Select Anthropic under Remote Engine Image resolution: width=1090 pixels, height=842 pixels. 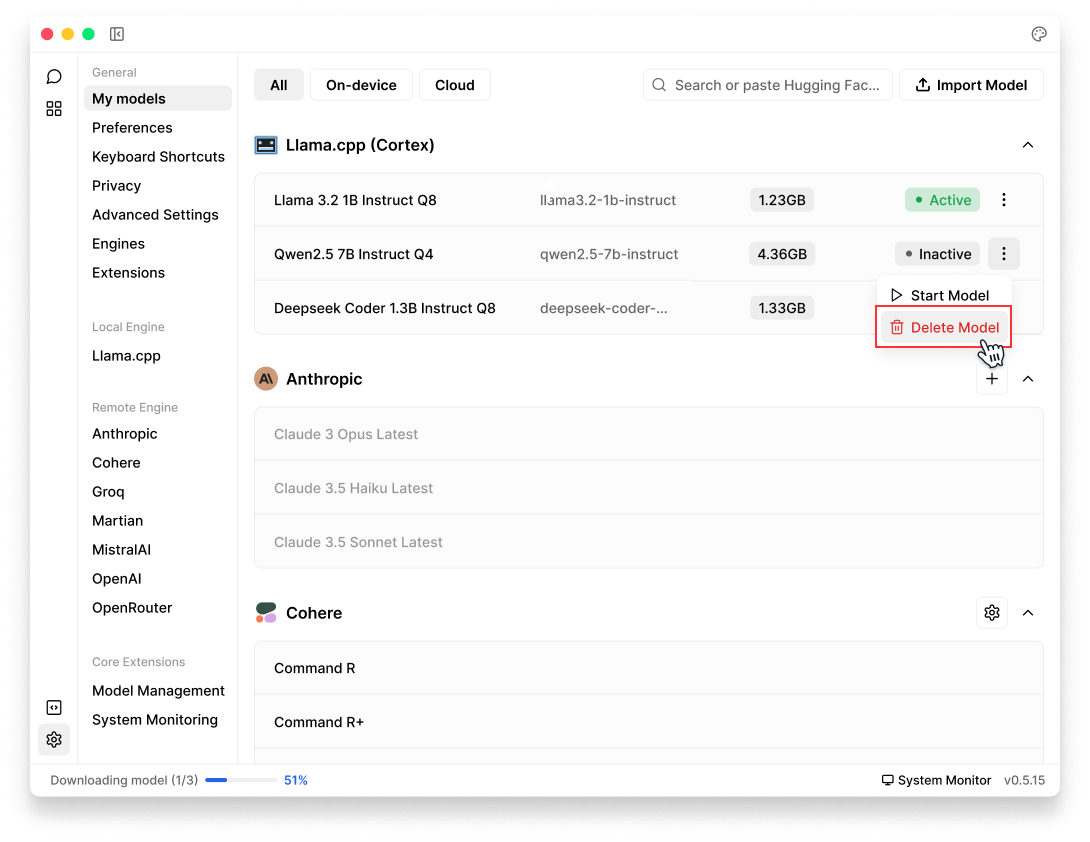[x=124, y=434]
